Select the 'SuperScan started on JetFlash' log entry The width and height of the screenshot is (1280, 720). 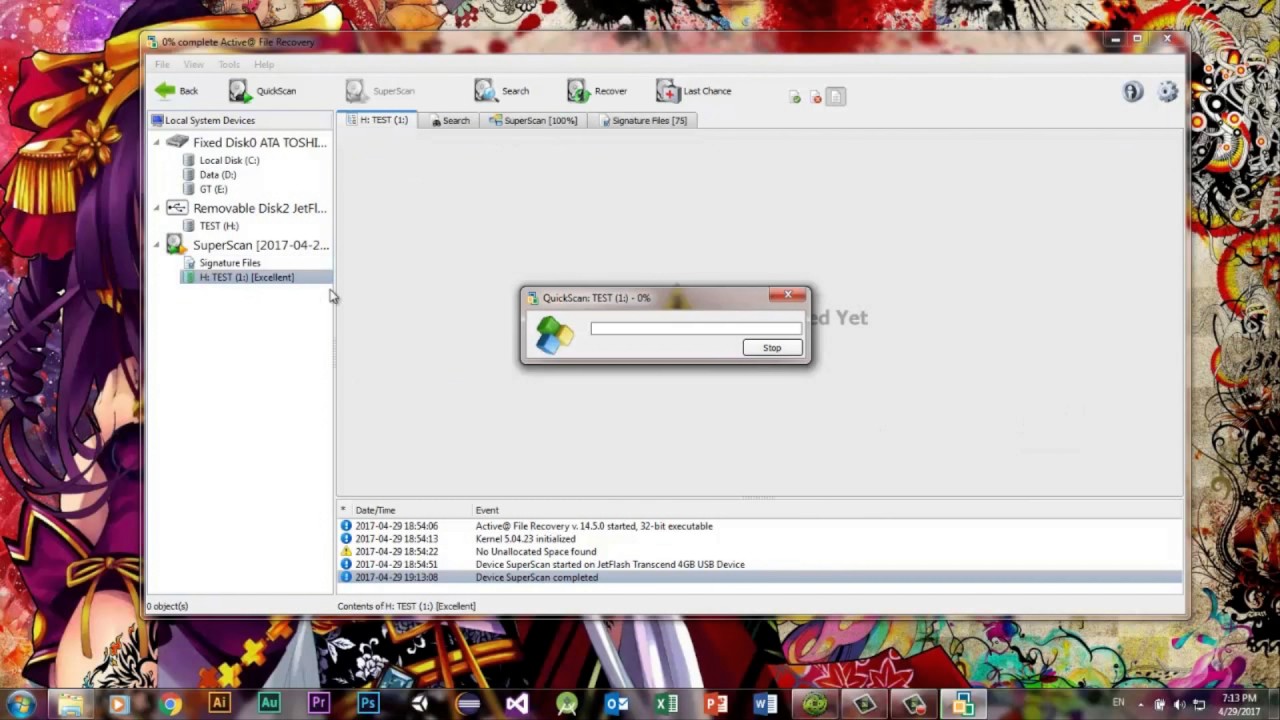[759, 565]
